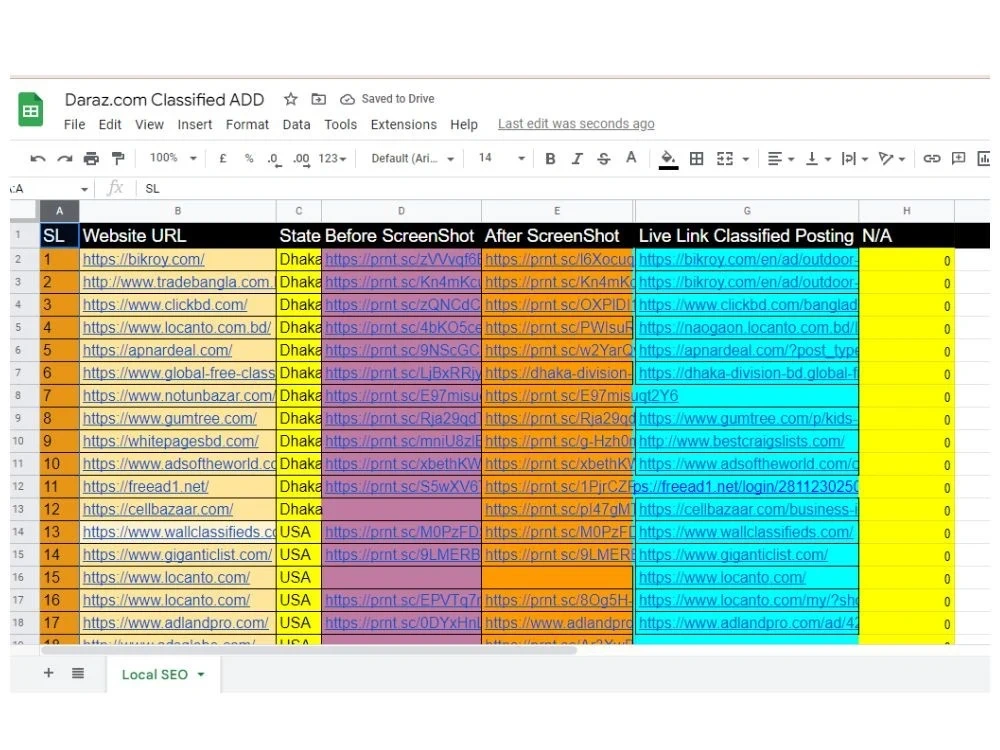1000x750 pixels.
Task: Rename the Daraz.com Classified ADD title
Action: 165,99
